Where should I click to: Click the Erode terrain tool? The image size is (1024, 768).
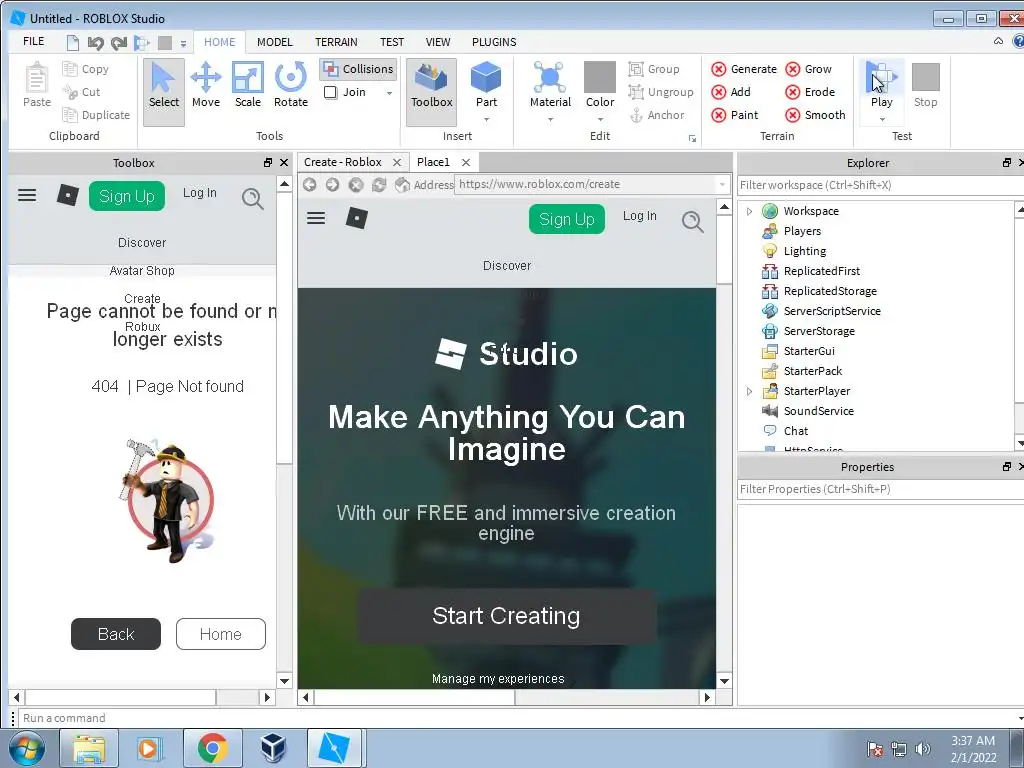(810, 92)
